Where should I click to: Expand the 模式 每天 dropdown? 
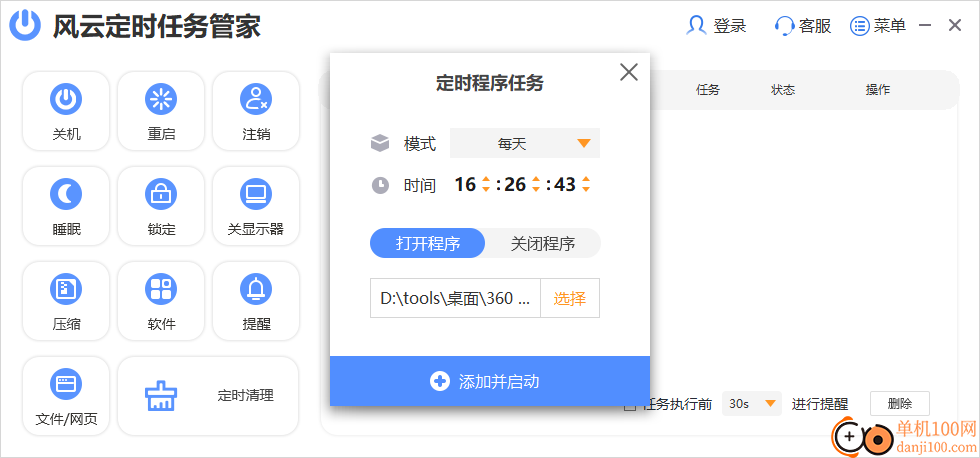[525, 144]
